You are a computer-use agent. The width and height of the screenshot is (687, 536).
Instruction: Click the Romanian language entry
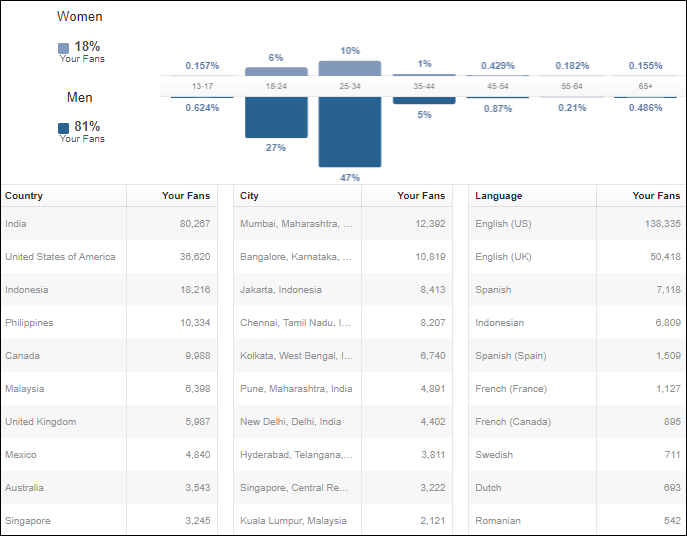pyautogui.click(x=497, y=521)
